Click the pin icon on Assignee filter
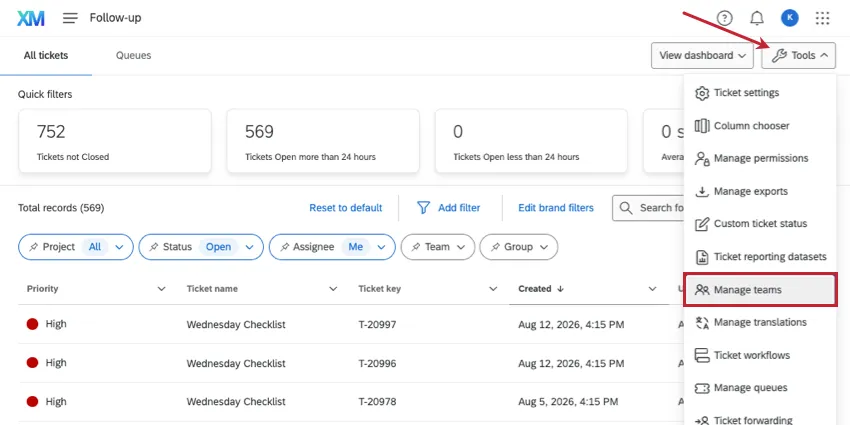This screenshot has width=850, height=425. [x=284, y=247]
